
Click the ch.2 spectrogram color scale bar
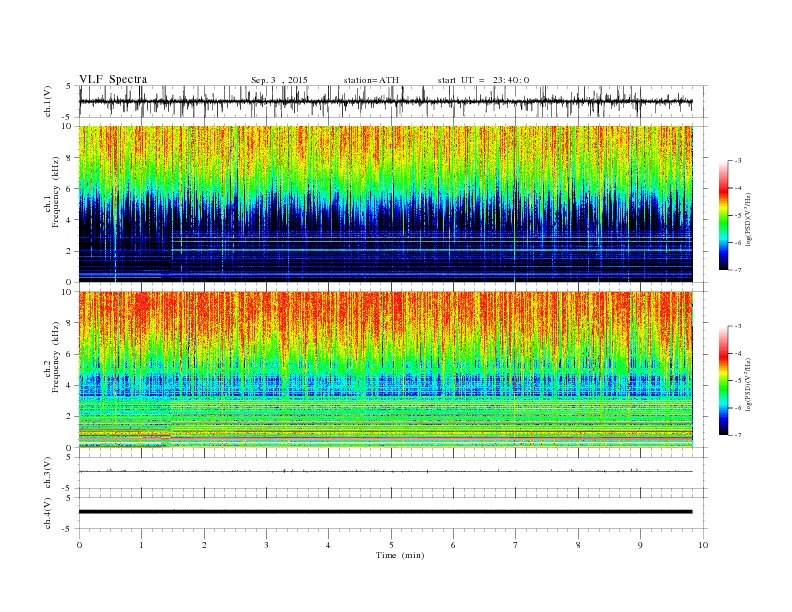[724, 380]
